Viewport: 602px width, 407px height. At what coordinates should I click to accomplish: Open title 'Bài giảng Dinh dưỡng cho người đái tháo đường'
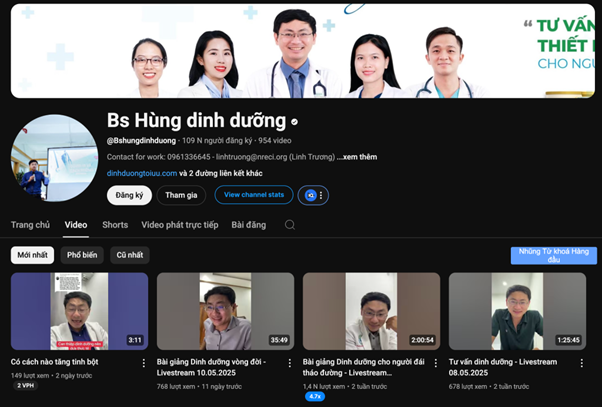pos(364,367)
